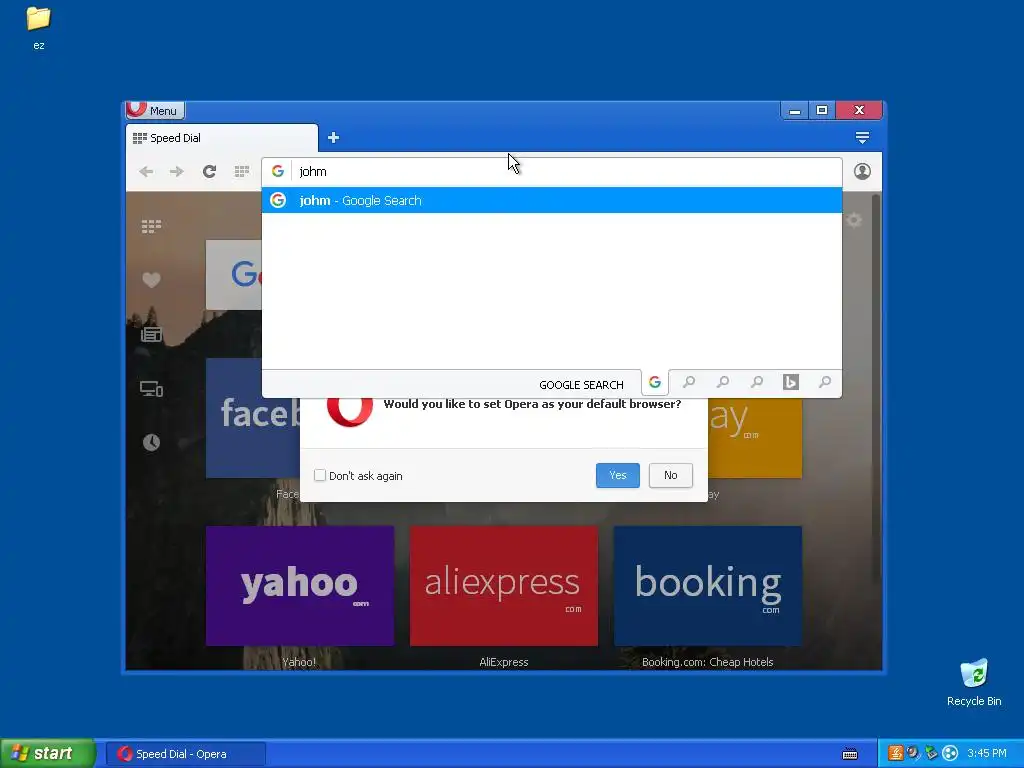The height and width of the screenshot is (768, 1024).
Task: Select the ez folder on desktop
Action: [x=39, y=27]
